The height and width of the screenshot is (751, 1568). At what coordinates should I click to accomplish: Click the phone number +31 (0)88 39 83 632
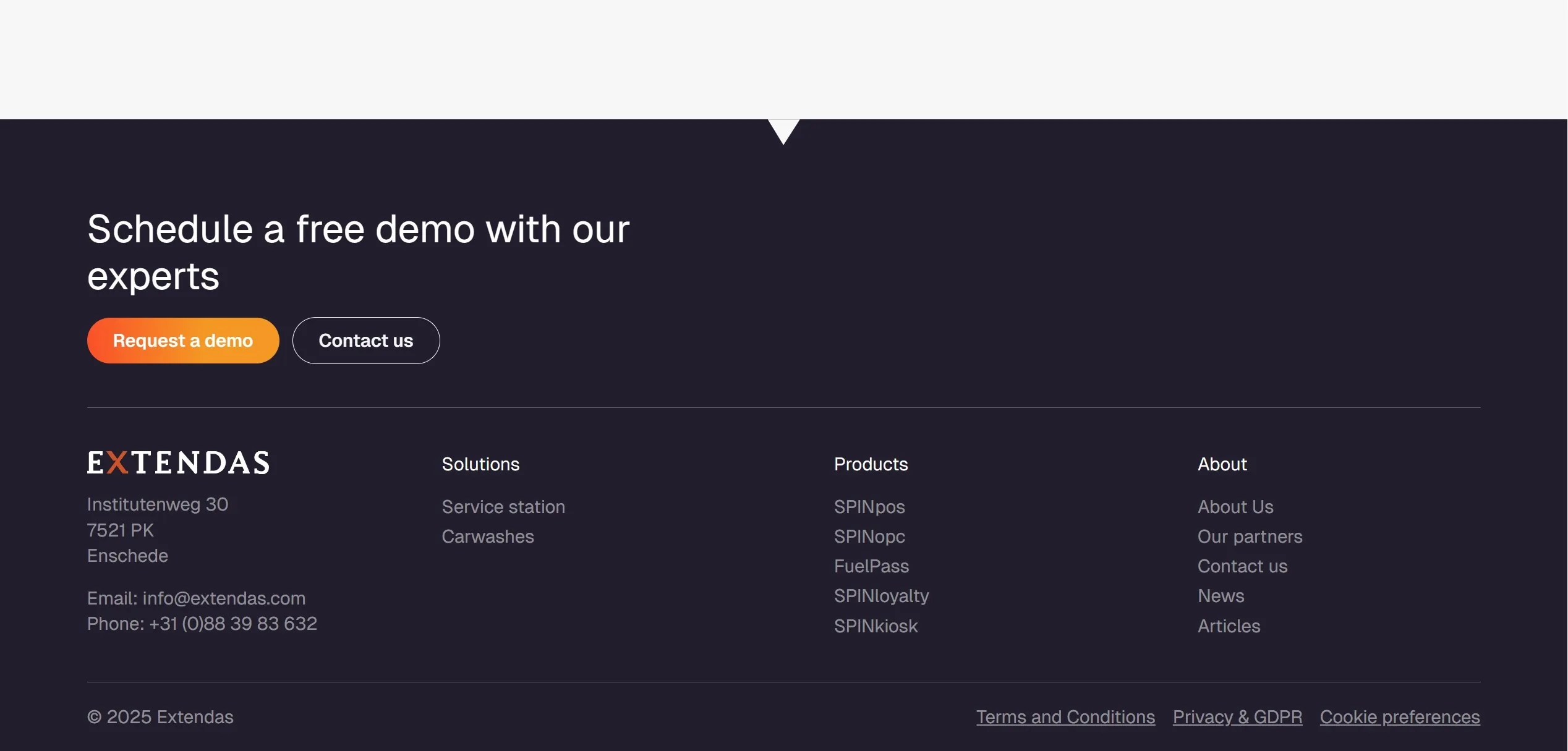point(232,624)
